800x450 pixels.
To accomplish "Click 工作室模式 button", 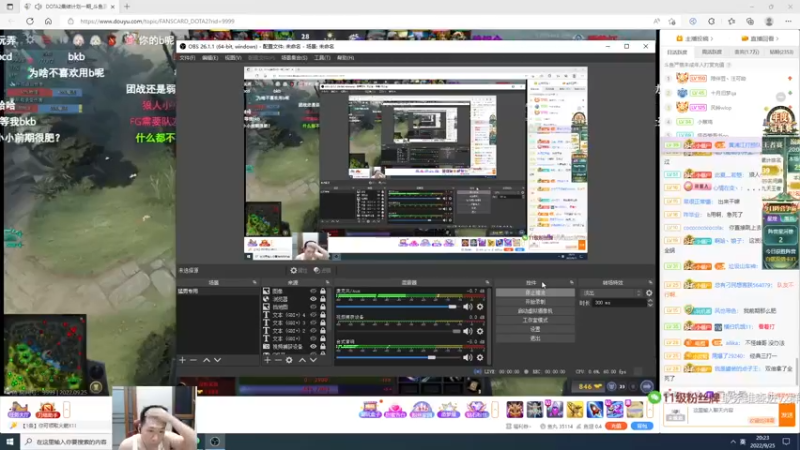I will tap(535, 320).
